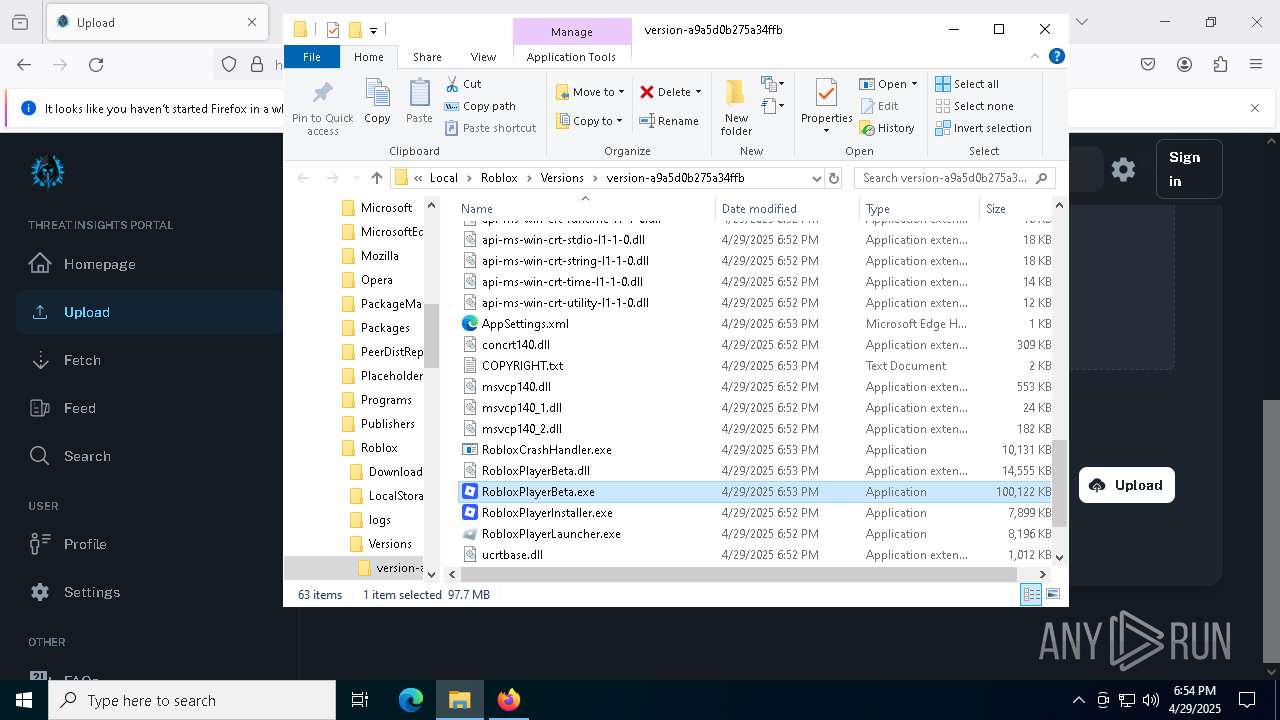Click the file list horizontal scrollbar
1280x720 pixels.
click(739, 574)
